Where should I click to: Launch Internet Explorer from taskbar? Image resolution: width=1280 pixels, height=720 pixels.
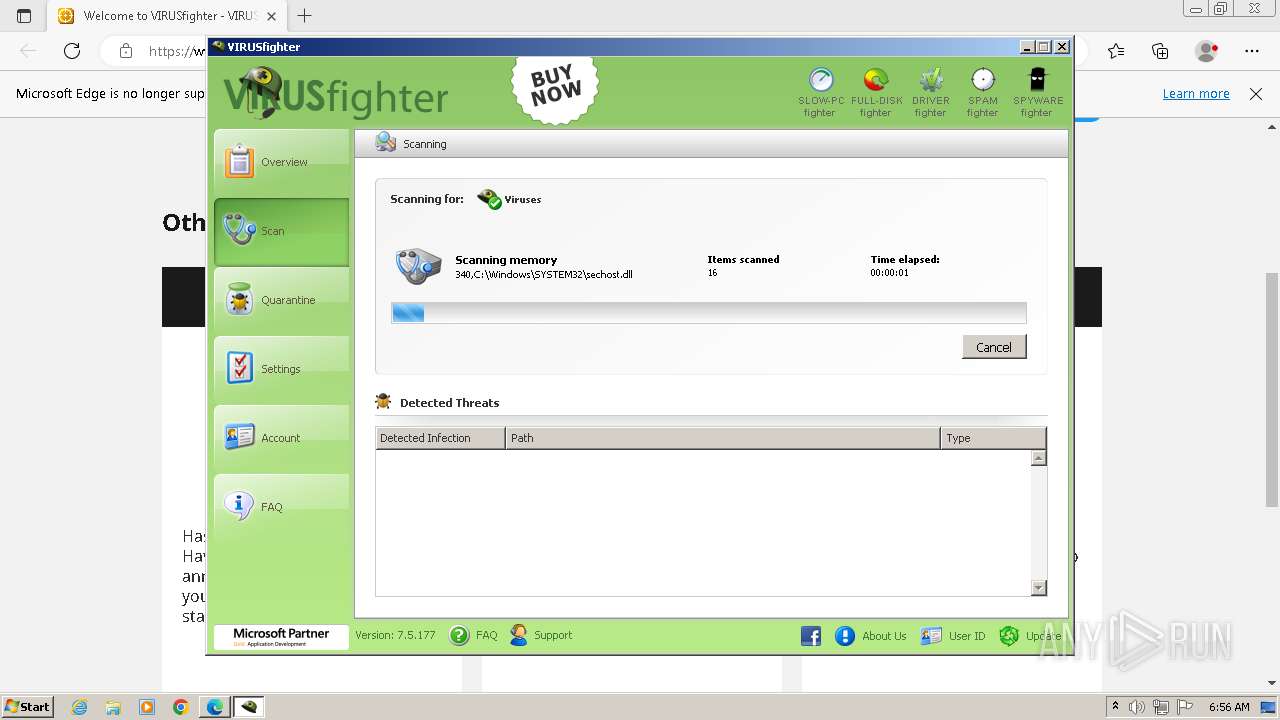click(79, 707)
